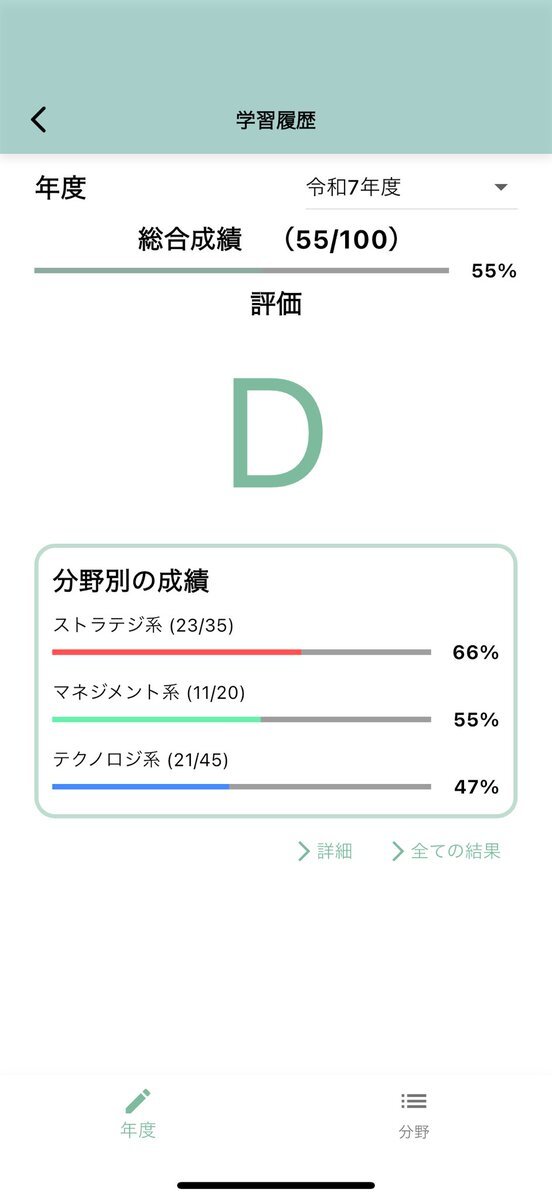Click the 総合成績 overall progress bar
Screen dimensions: 552x1200
[241, 270]
